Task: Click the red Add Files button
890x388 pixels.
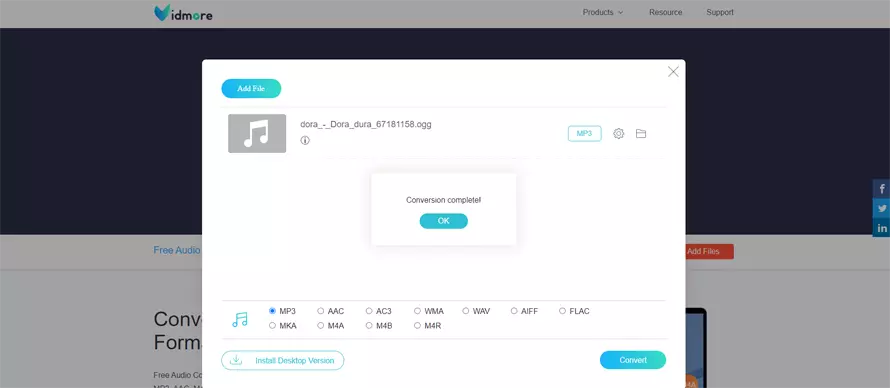Action: (x=709, y=251)
